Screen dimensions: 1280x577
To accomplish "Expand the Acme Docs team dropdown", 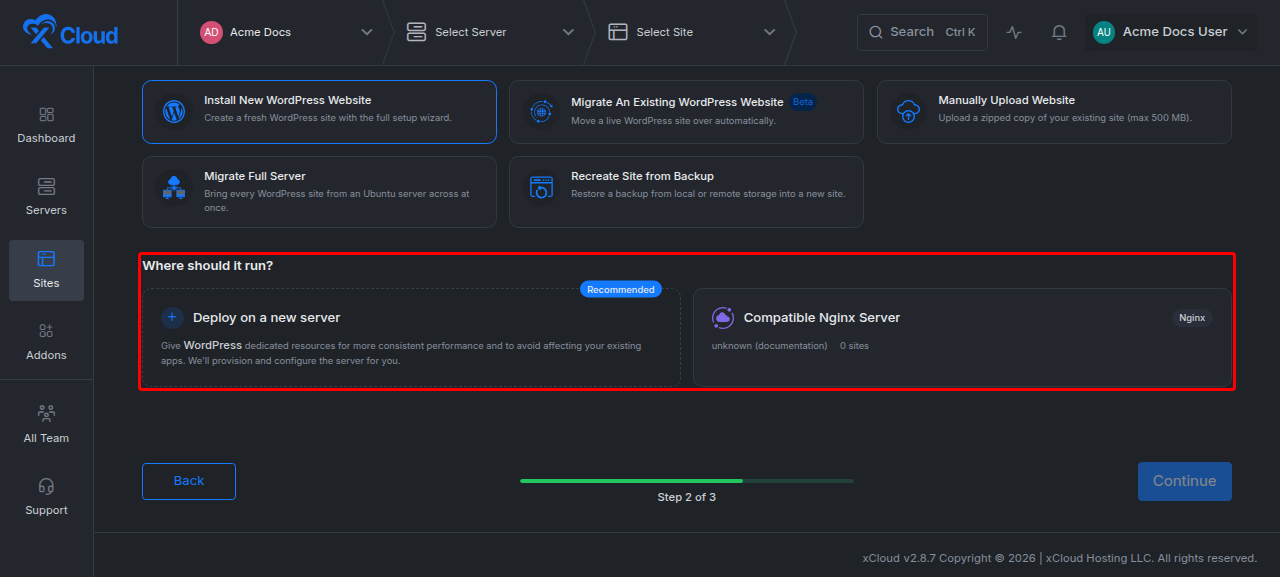I will [366, 32].
